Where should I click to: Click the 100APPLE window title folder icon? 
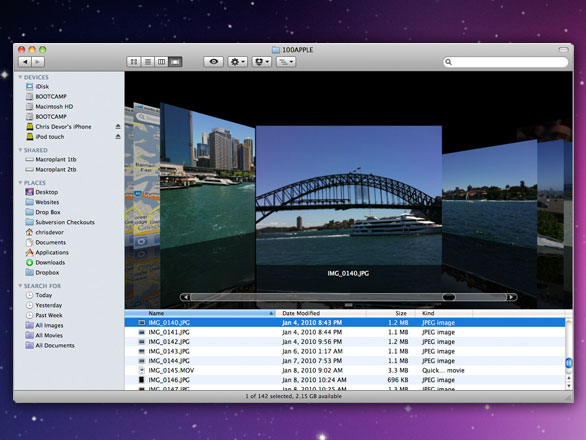tap(276, 50)
